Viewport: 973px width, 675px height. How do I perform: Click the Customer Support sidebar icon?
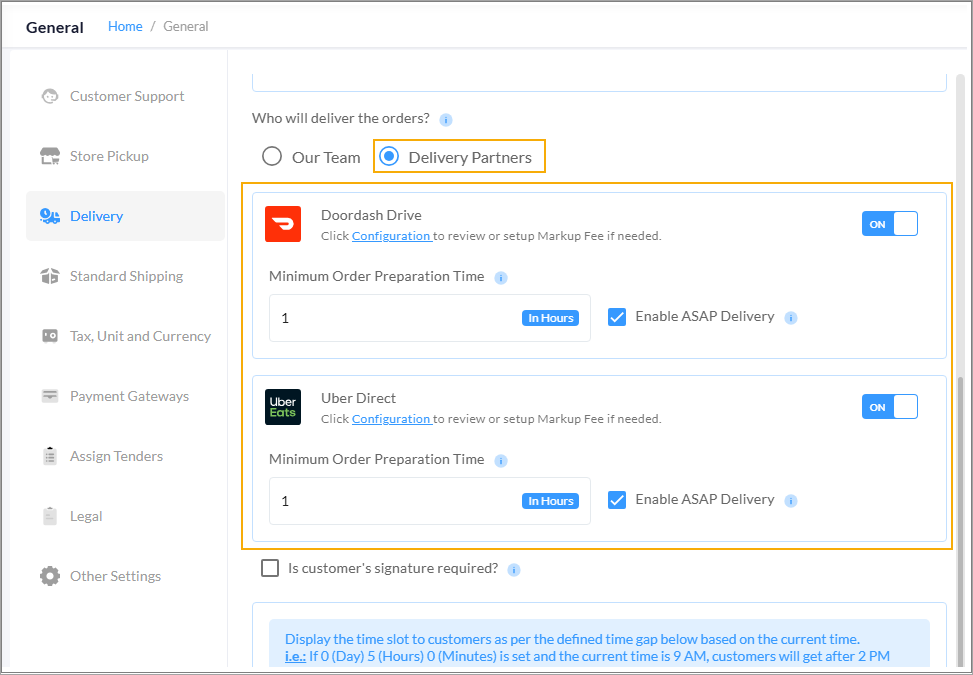tap(49, 96)
